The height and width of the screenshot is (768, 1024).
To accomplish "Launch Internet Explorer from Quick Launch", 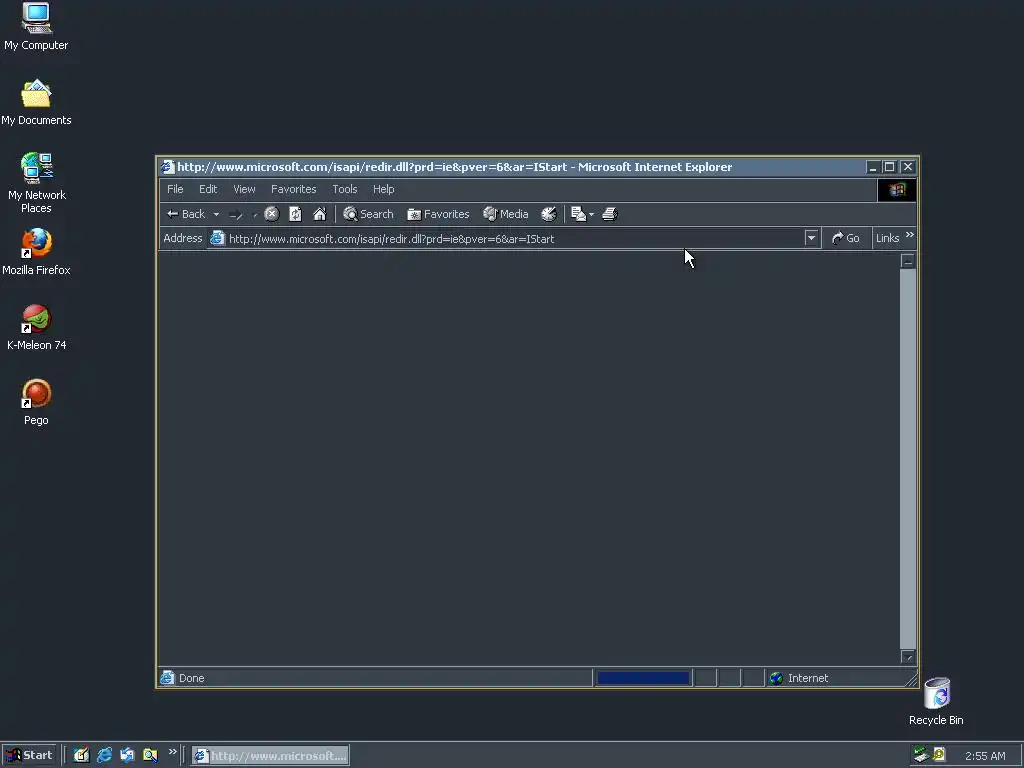I will pos(104,755).
